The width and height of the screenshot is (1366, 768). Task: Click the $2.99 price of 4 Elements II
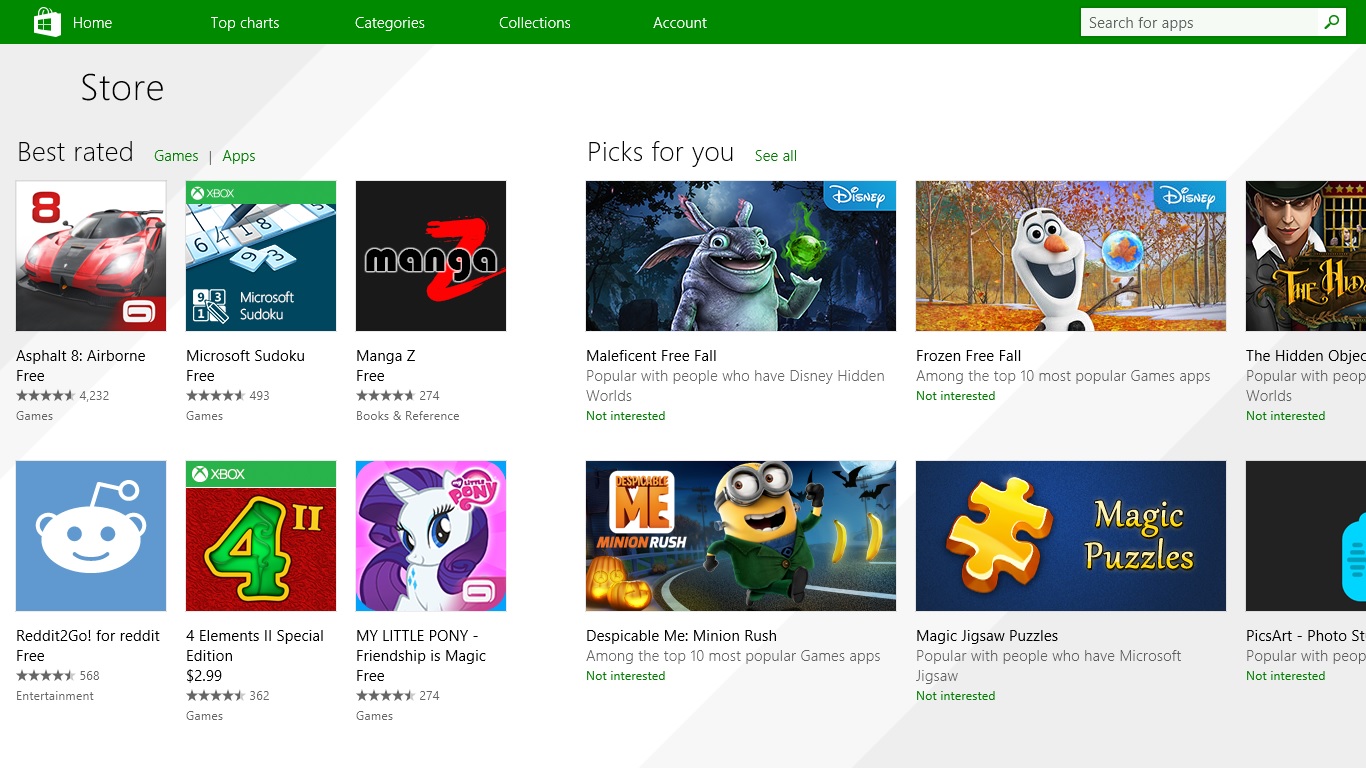click(204, 676)
